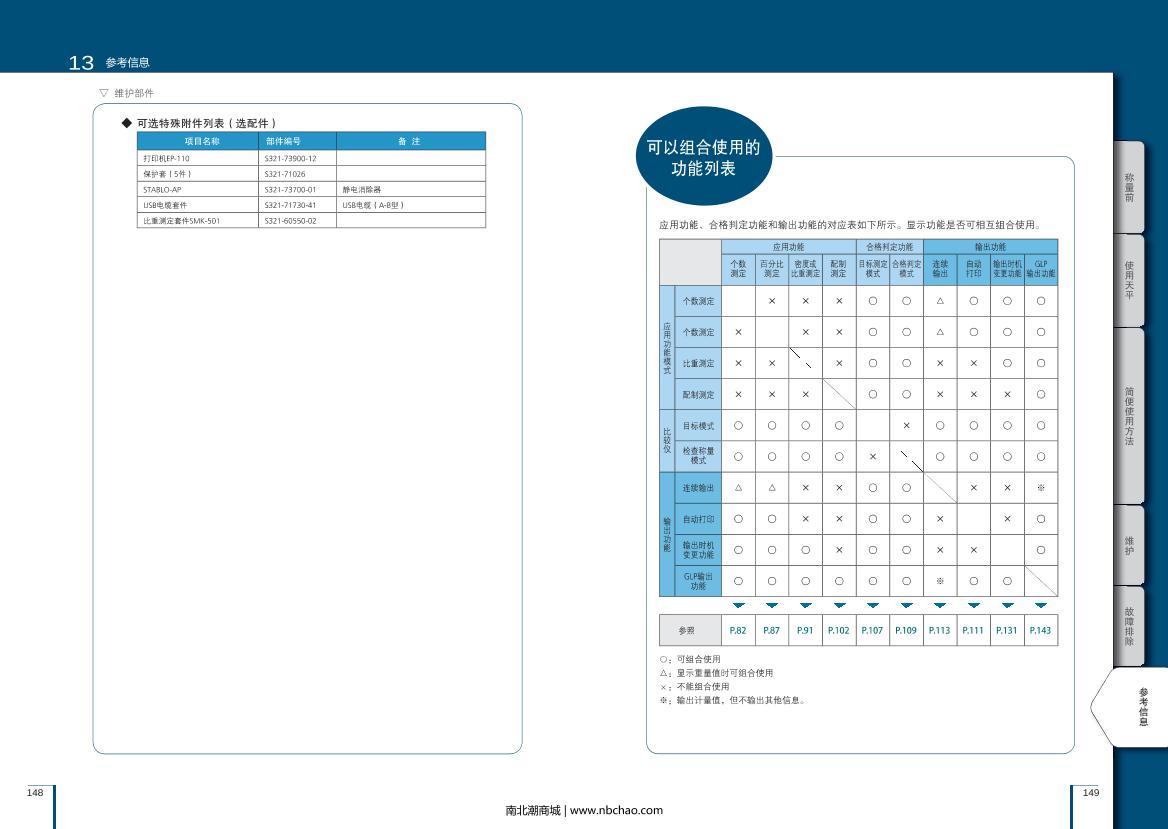Viewport: 1168px width, 829px height.
Task: Open the 使用天平 side tab
Action: pos(1128,281)
